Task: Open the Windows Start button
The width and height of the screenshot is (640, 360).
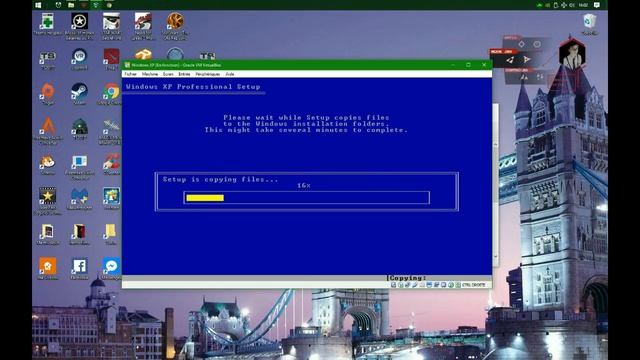Action: click(x=38, y=5)
